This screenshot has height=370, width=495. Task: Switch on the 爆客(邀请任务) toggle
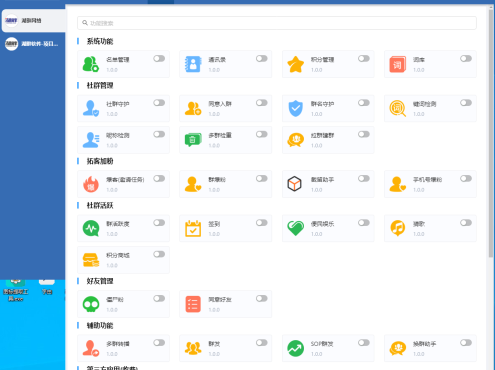click(159, 179)
